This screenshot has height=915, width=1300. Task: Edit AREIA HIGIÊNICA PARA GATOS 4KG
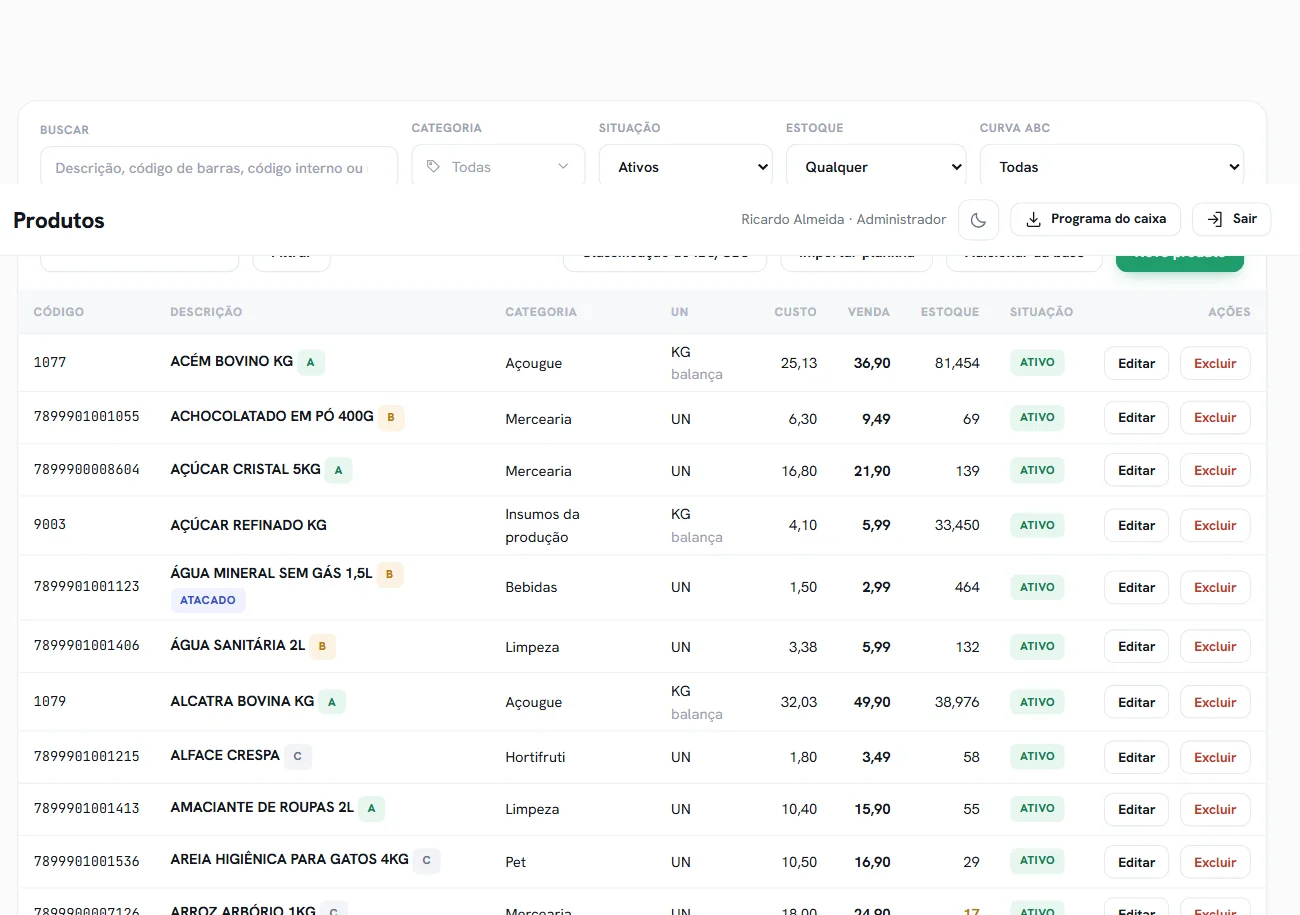(x=1136, y=862)
